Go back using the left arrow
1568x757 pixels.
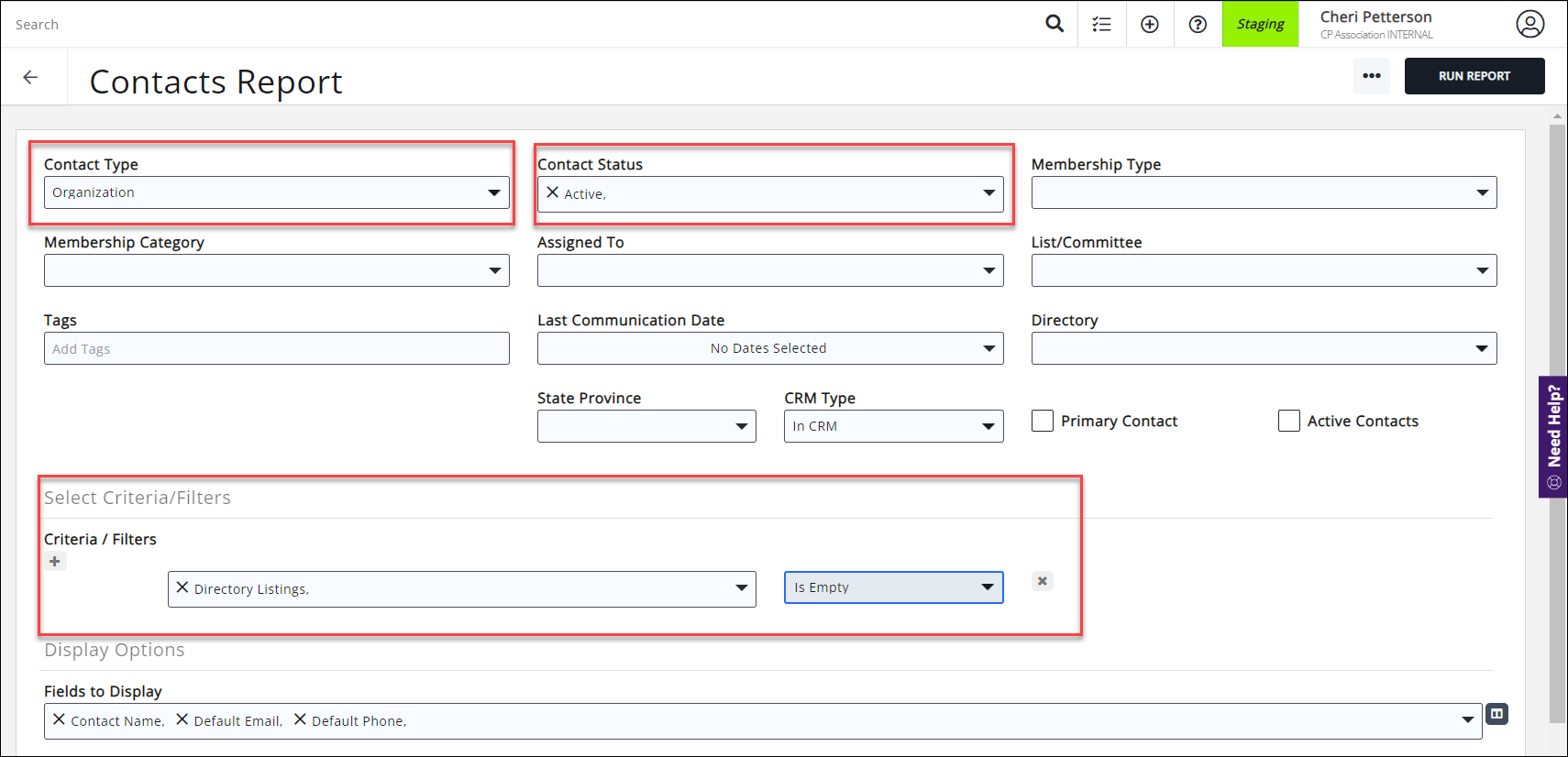(30, 77)
